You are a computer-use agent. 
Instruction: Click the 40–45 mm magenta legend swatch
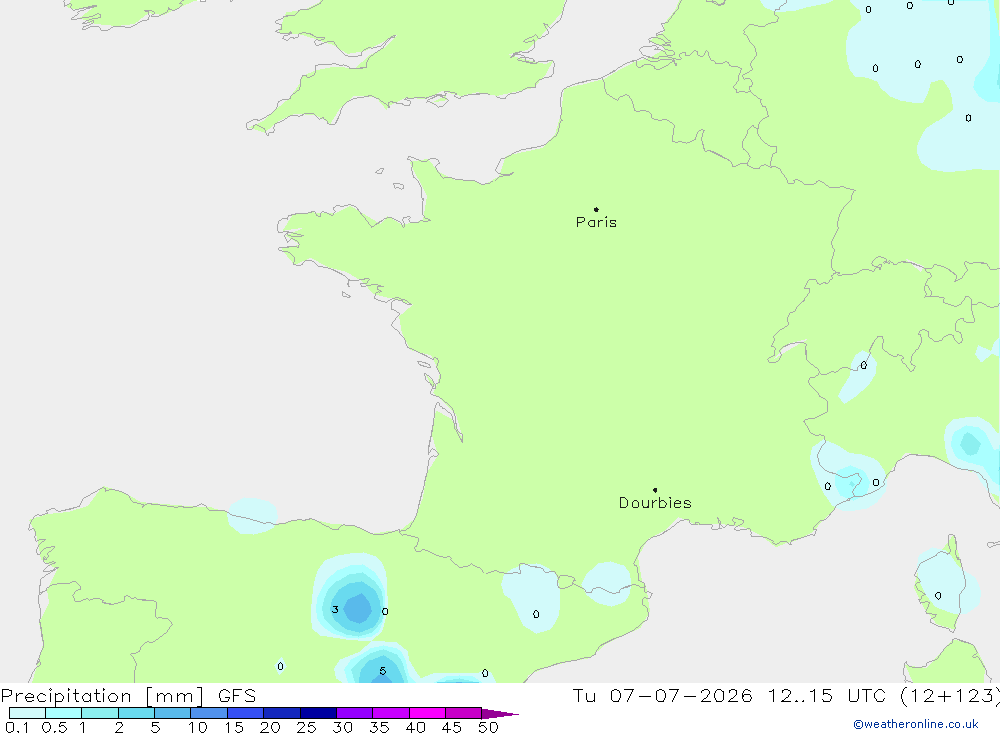point(427,713)
